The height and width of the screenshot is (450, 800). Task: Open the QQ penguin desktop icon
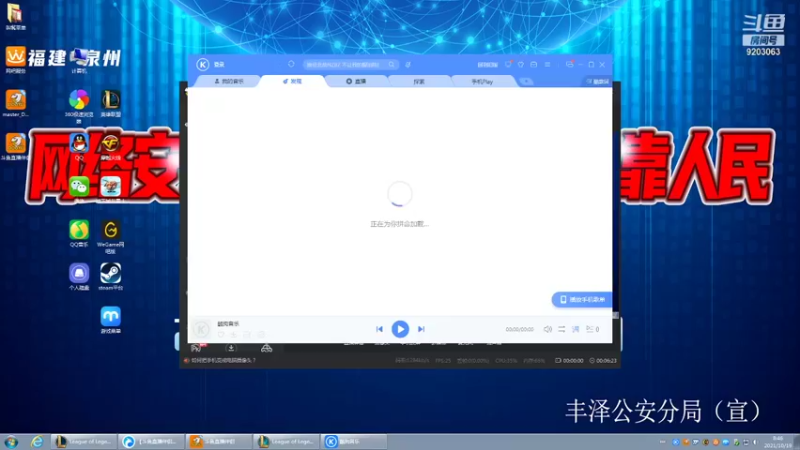79,145
